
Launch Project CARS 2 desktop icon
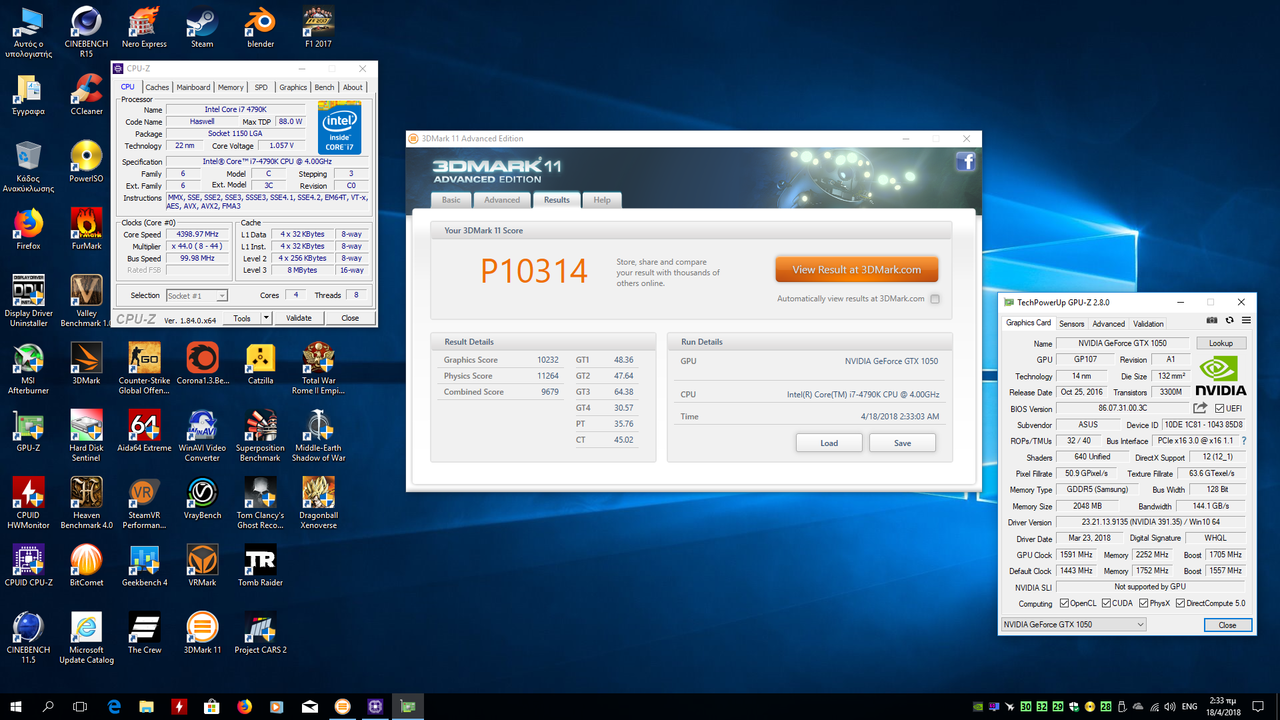260,633
